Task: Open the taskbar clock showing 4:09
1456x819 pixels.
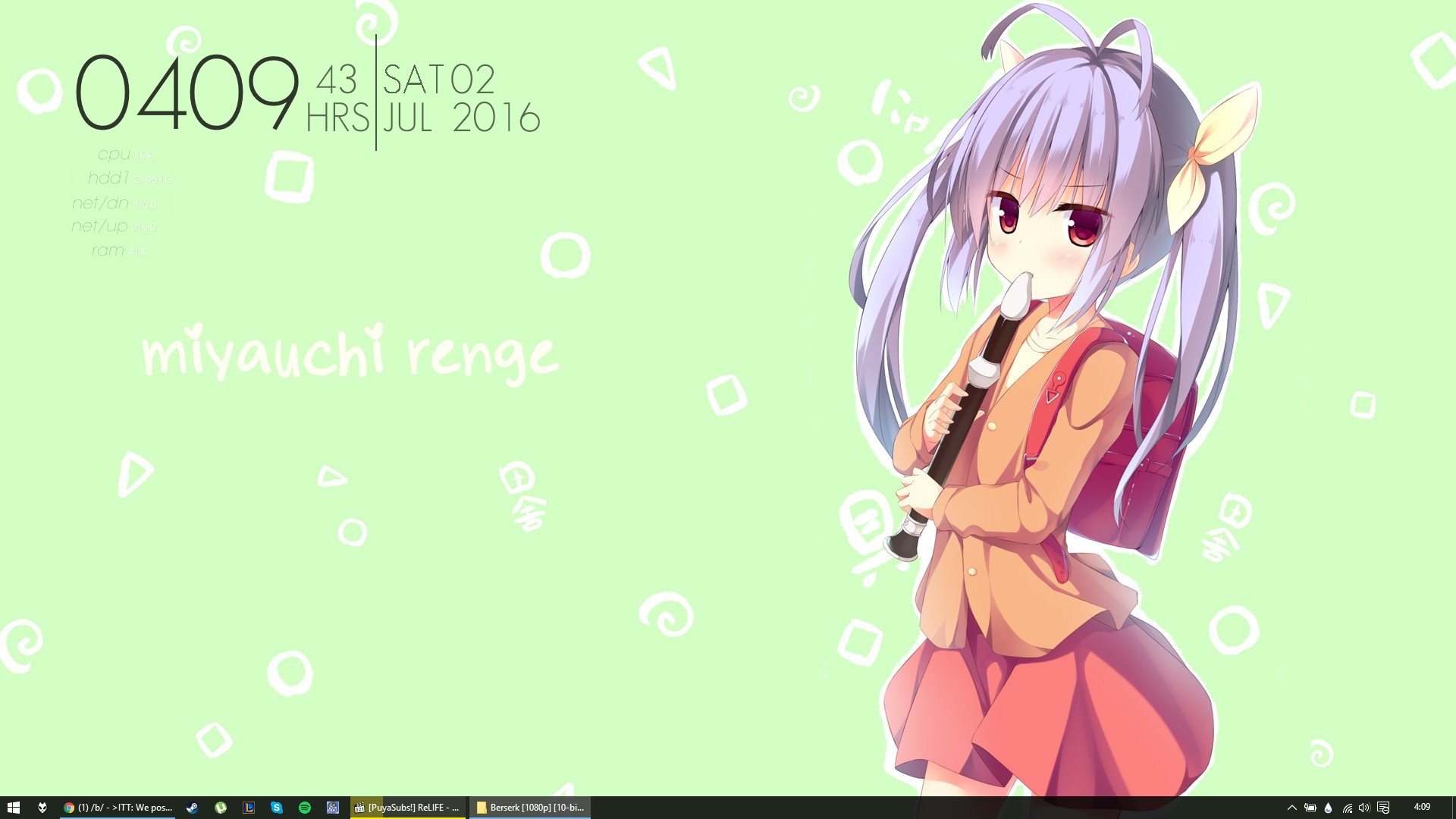Action: [x=1422, y=807]
